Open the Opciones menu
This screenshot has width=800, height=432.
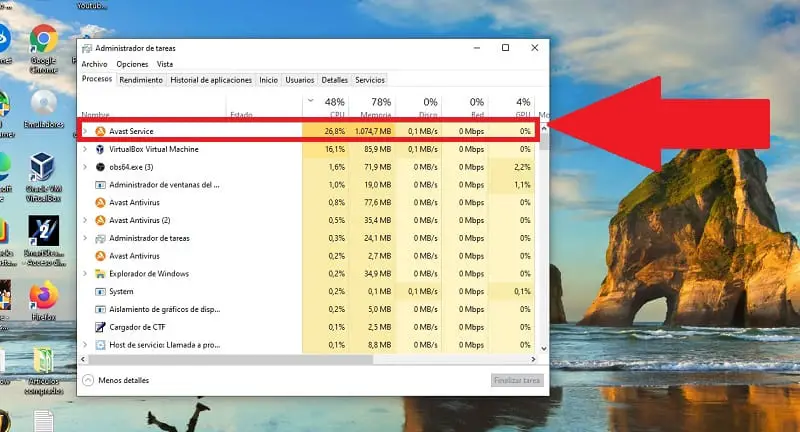(132, 64)
